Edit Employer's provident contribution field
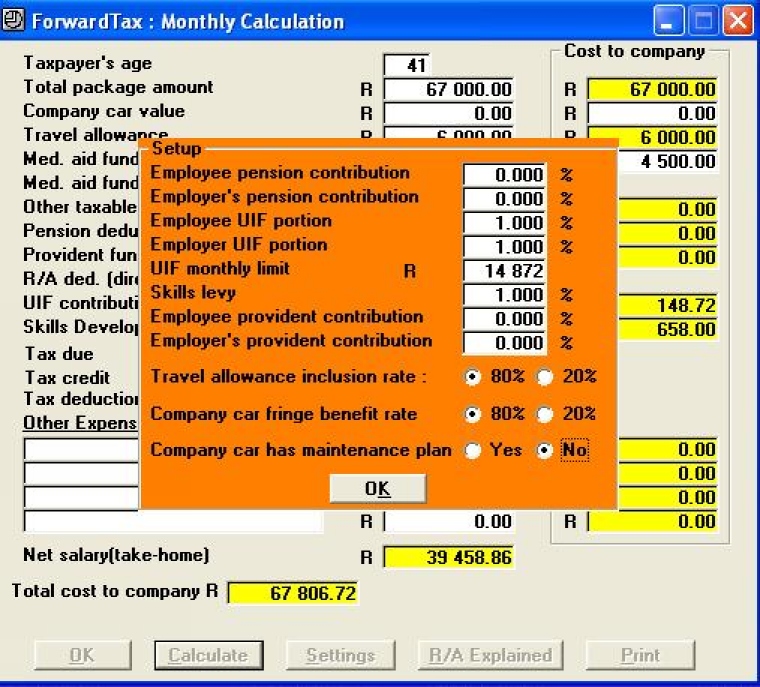This screenshot has width=760, height=687. tap(505, 342)
